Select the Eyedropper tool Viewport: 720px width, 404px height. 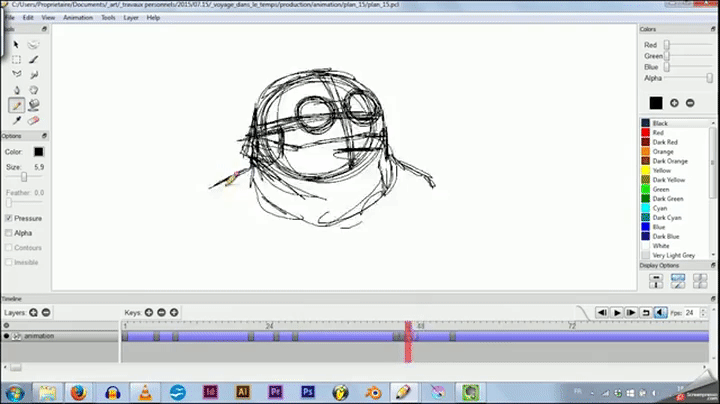click(x=17, y=121)
